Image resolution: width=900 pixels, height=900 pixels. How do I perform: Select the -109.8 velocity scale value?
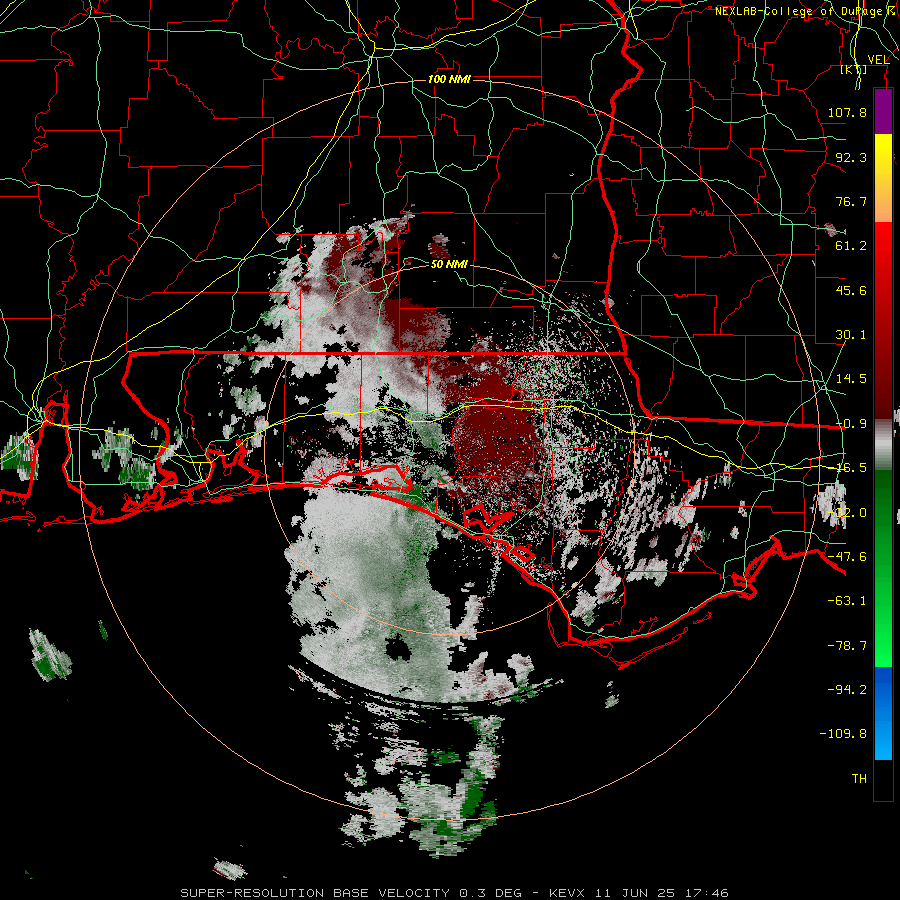(843, 734)
